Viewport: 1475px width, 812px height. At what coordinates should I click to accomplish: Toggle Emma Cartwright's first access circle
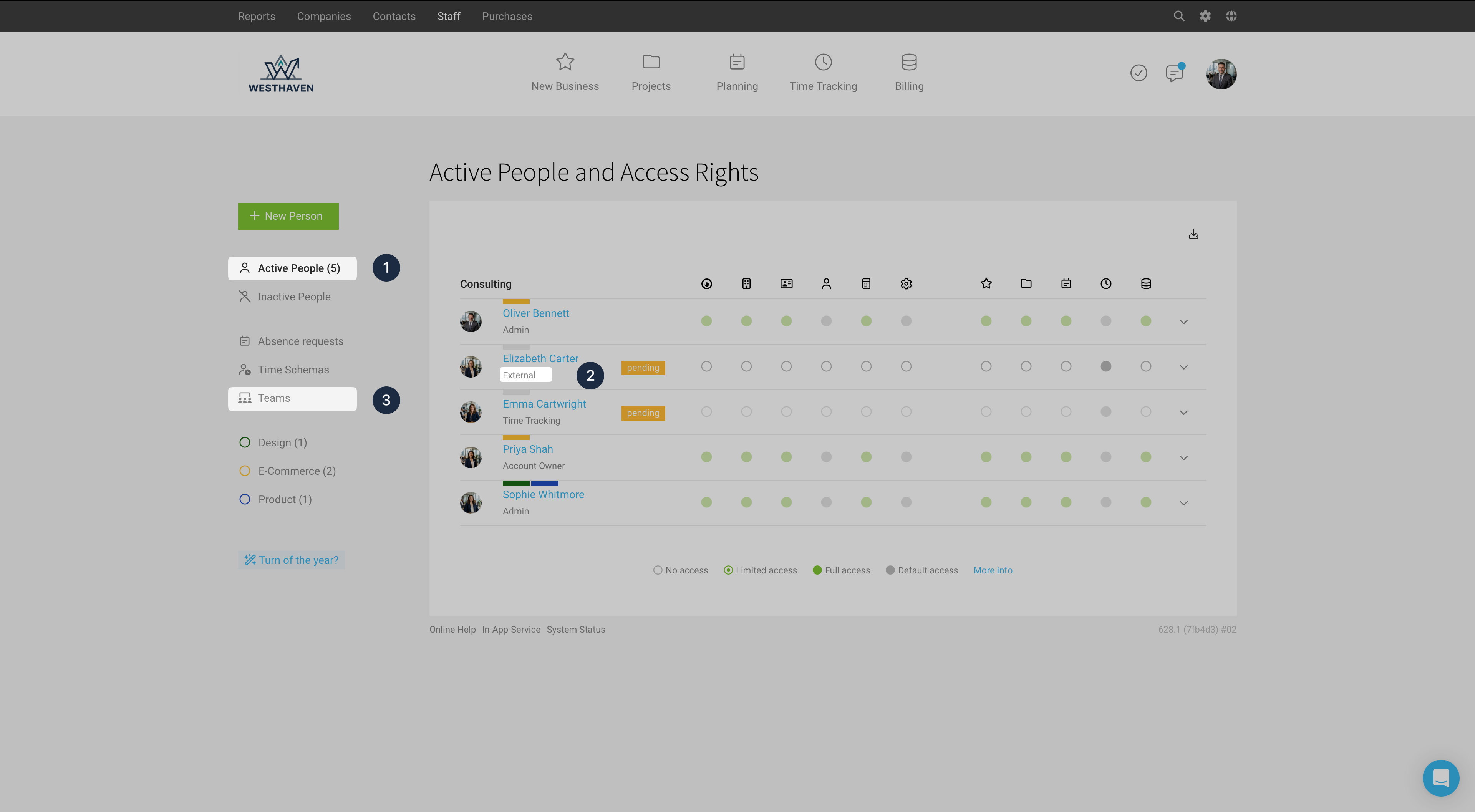tap(706, 412)
